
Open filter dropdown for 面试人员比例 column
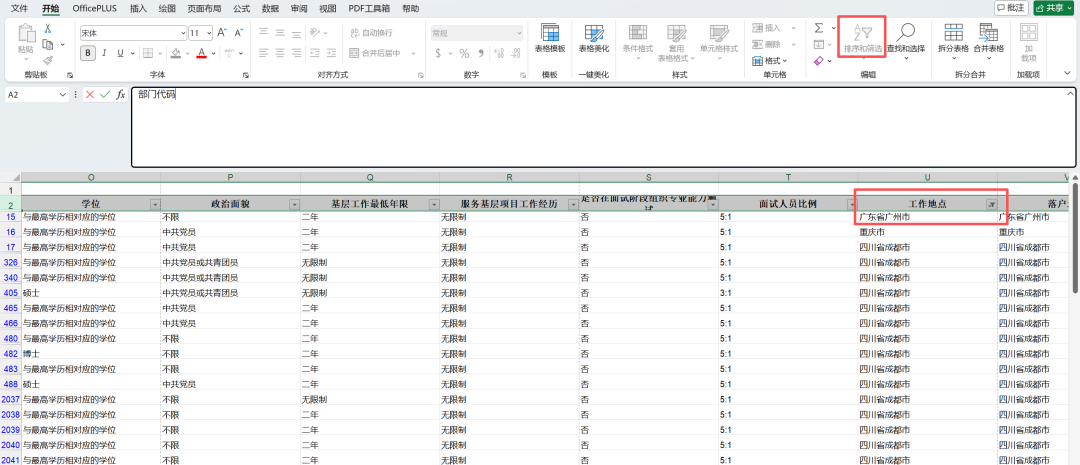pyautogui.click(x=851, y=204)
